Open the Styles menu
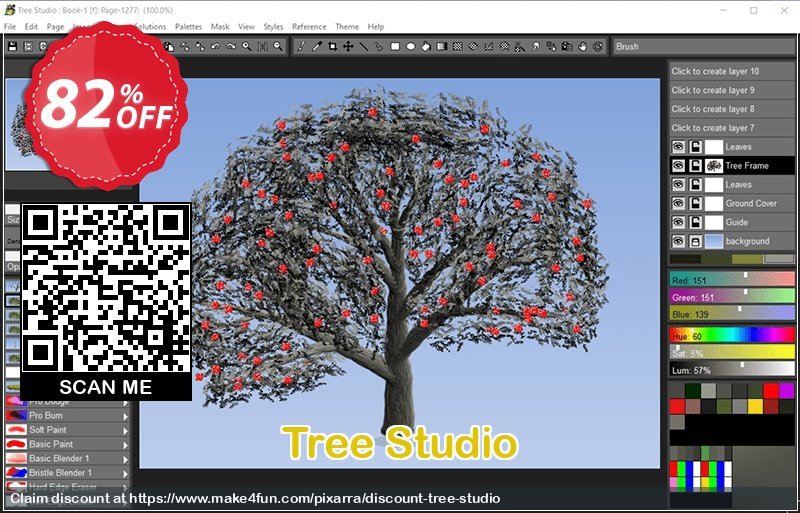Image resolution: width=800 pixels, height=513 pixels. coord(273,27)
